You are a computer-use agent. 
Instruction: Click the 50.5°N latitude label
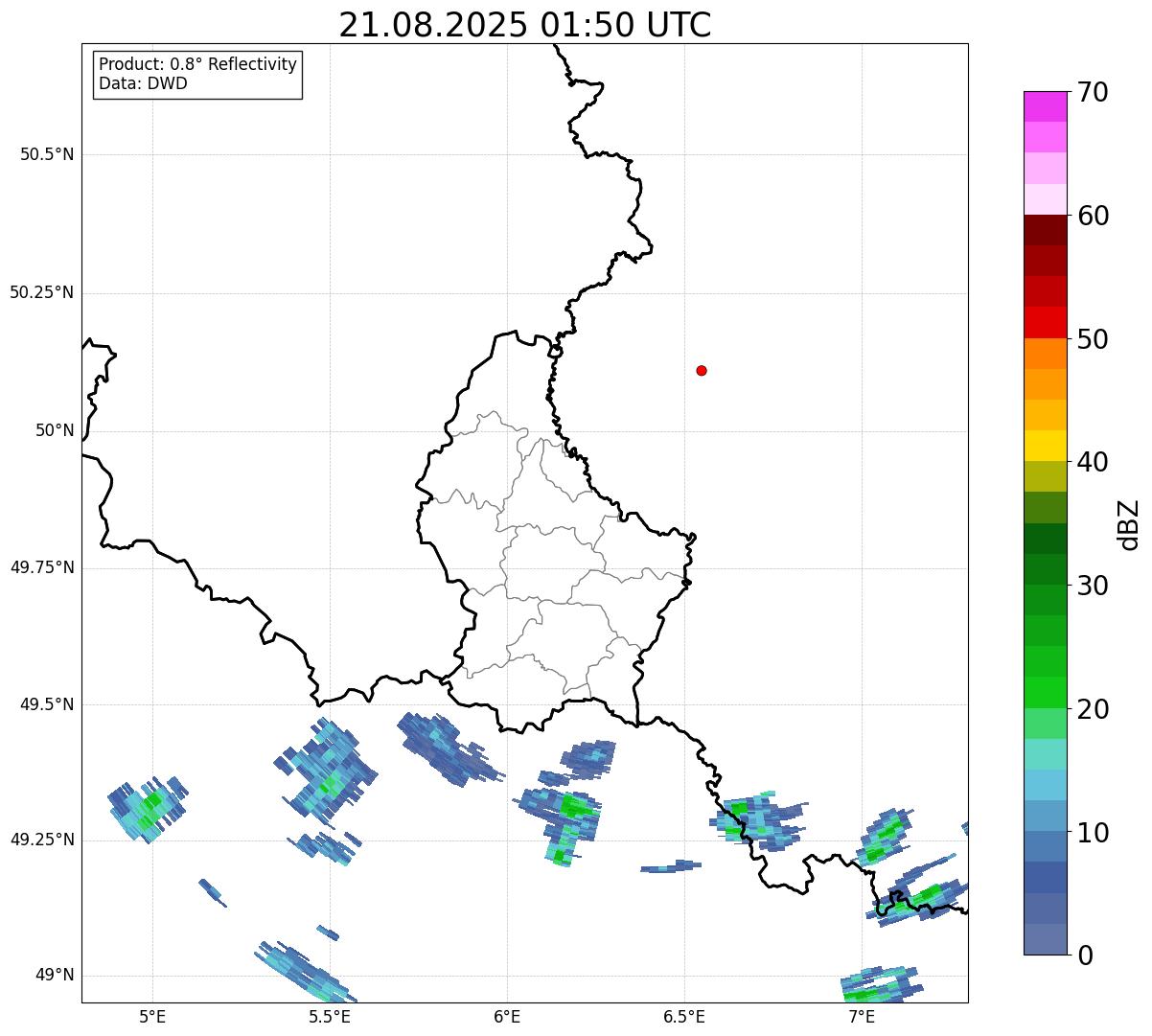click(x=47, y=154)
